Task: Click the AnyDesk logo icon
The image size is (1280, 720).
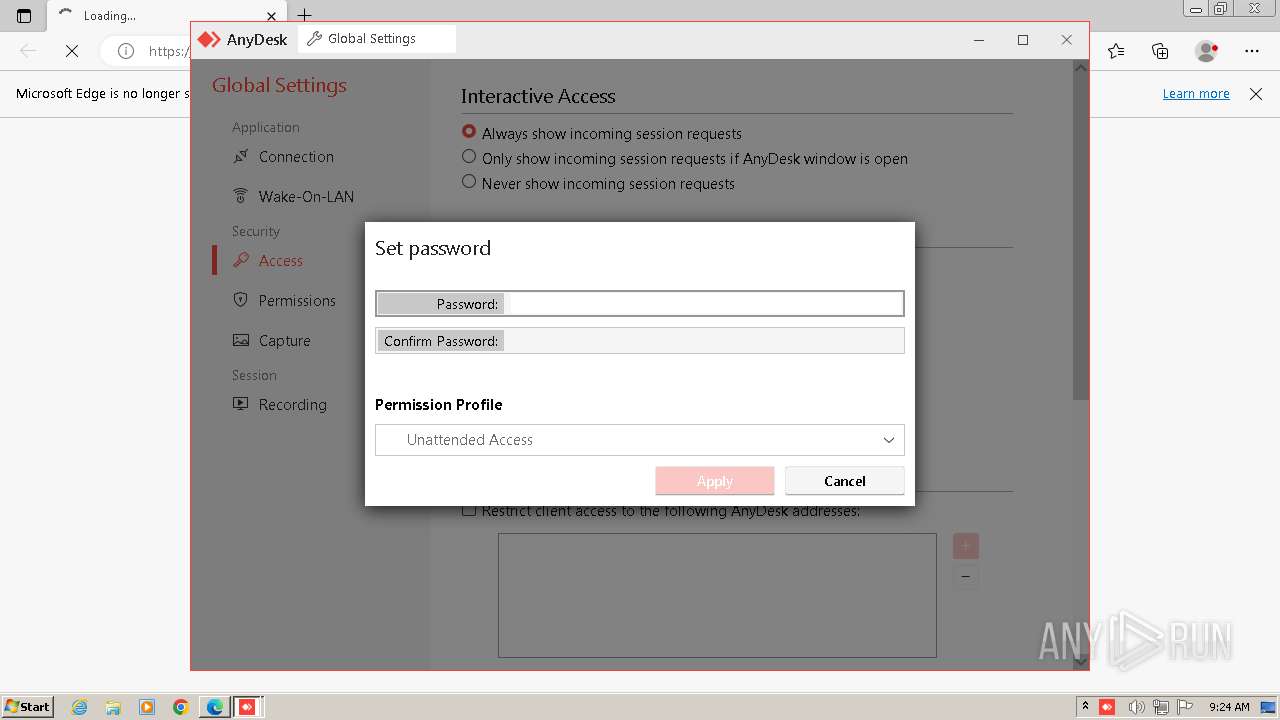Action: click(208, 39)
